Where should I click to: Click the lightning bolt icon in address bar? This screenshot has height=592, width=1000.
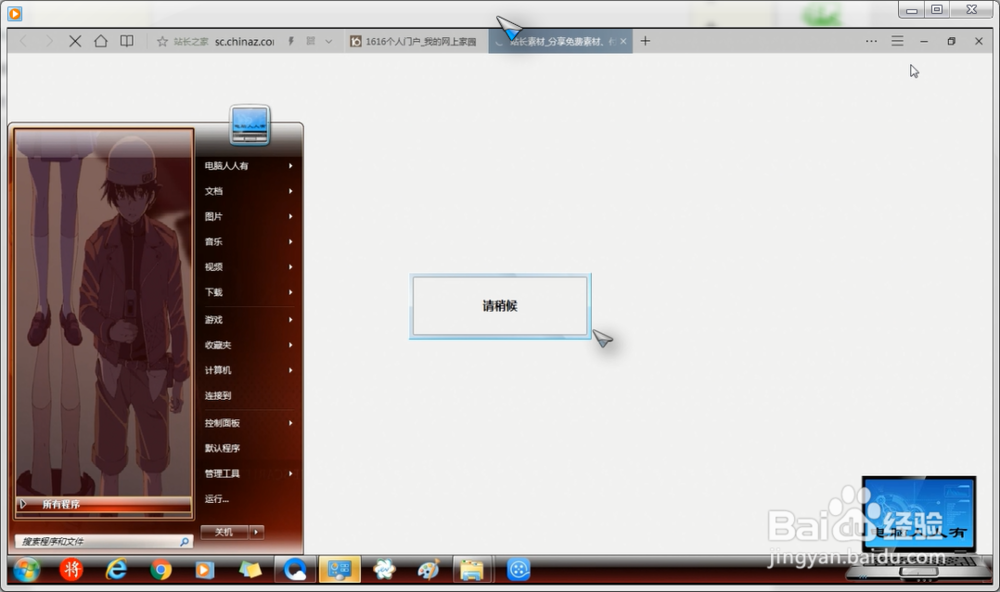click(x=291, y=41)
